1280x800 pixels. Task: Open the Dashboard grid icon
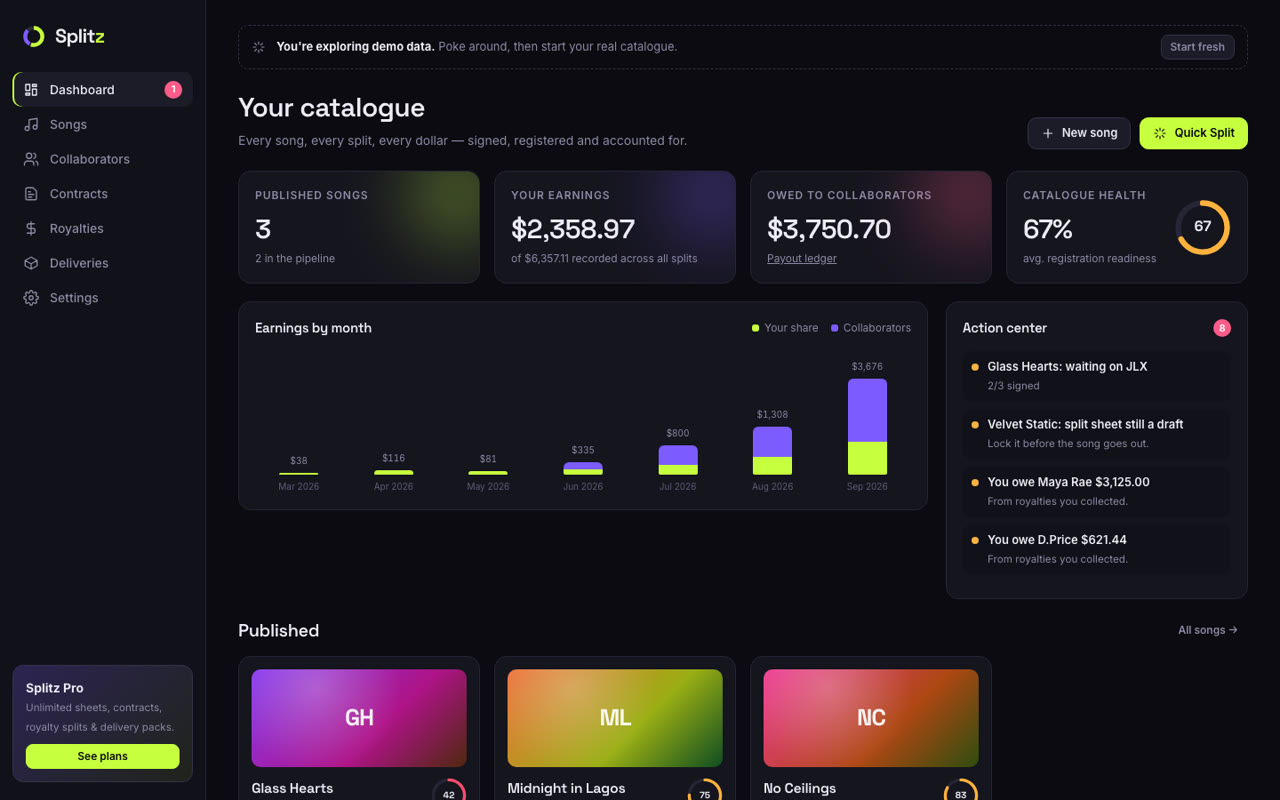(x=31, y=90)
